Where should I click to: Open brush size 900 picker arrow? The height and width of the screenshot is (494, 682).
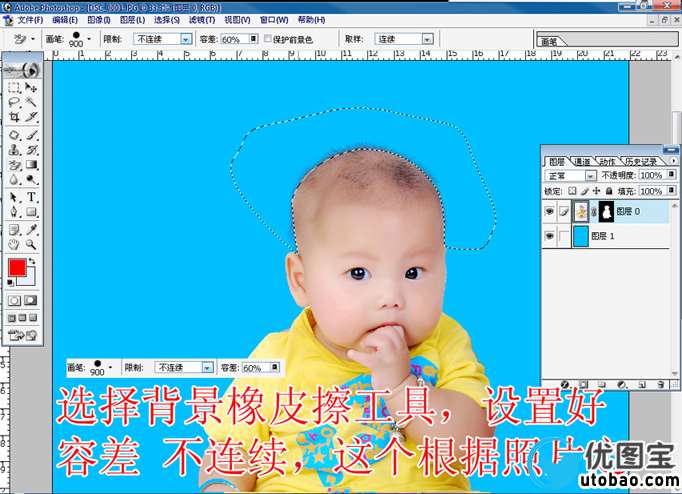click(x=89, y=39)
